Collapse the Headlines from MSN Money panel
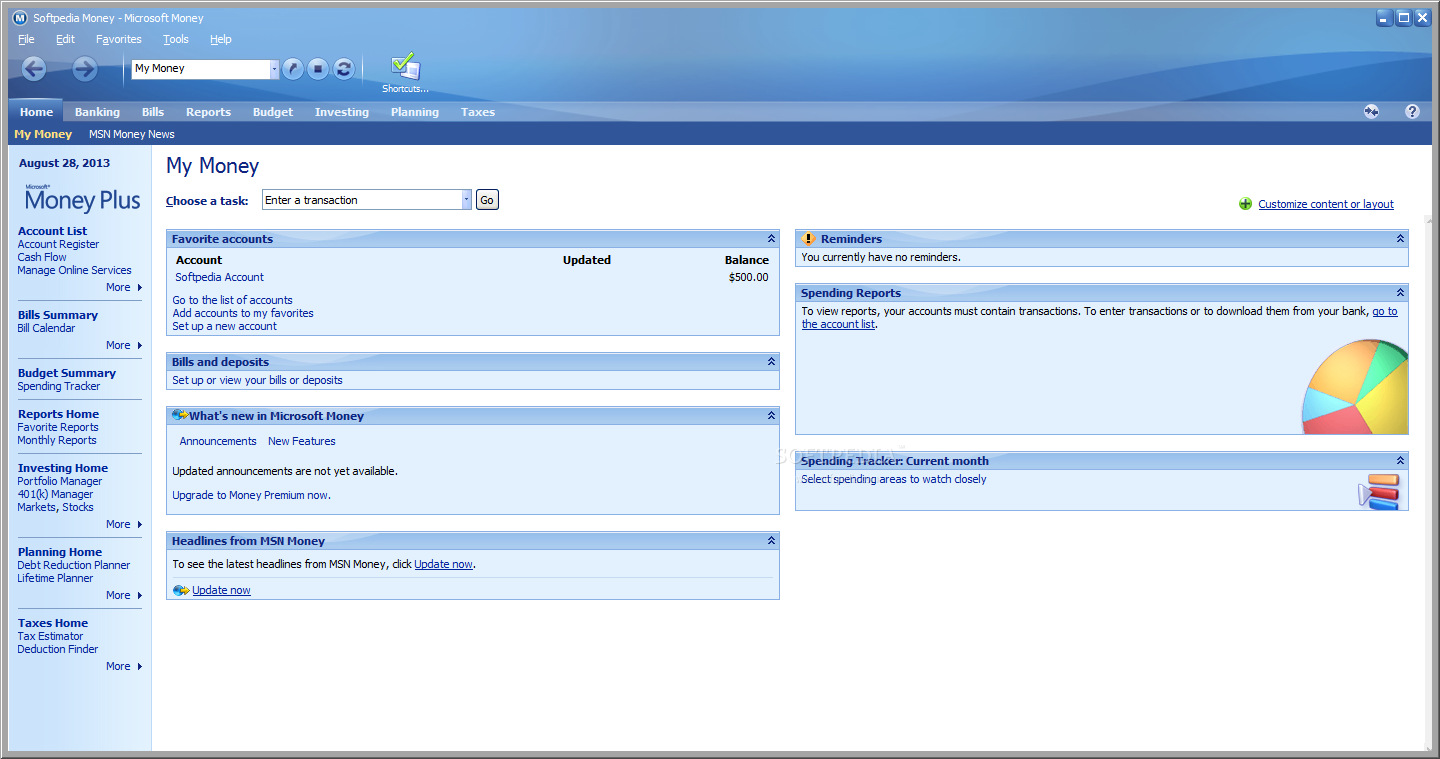The height and width of the screenshot is (759, 1440). click(x=771, y=541)
